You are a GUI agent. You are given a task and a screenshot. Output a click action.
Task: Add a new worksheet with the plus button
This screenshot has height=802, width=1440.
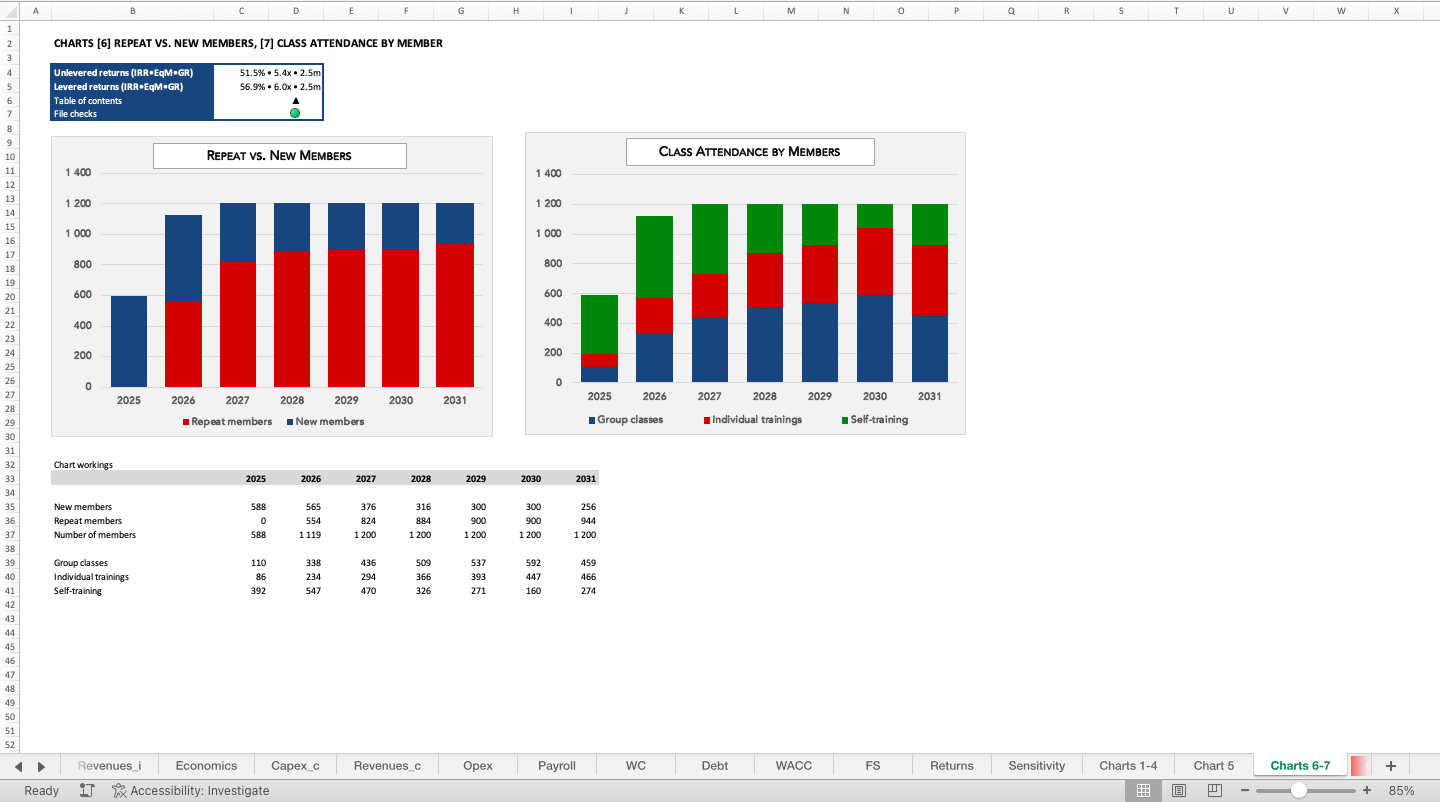[x=1390, y=765]
